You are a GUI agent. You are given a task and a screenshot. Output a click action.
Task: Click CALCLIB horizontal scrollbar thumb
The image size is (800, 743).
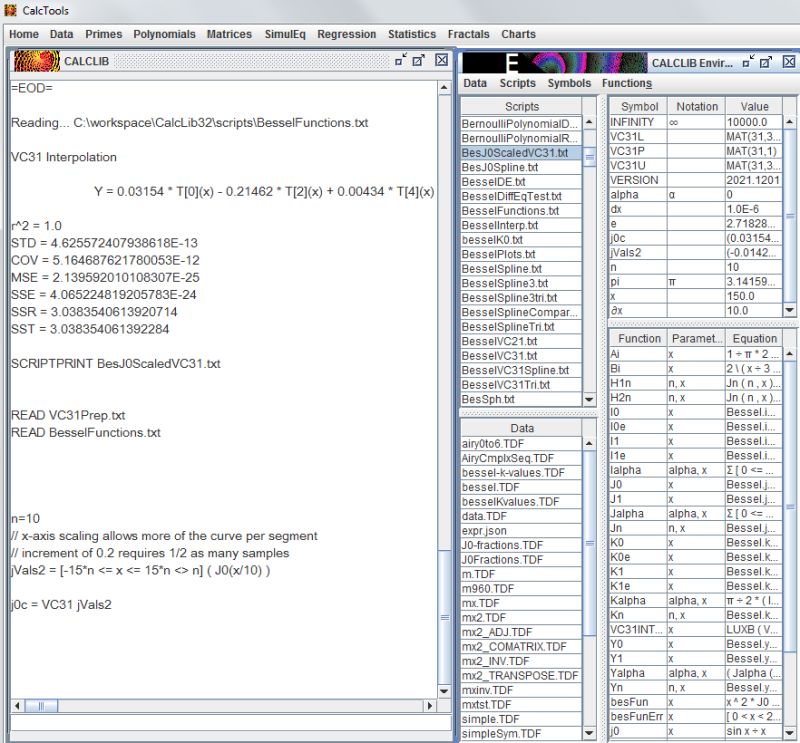pos(41,706)
